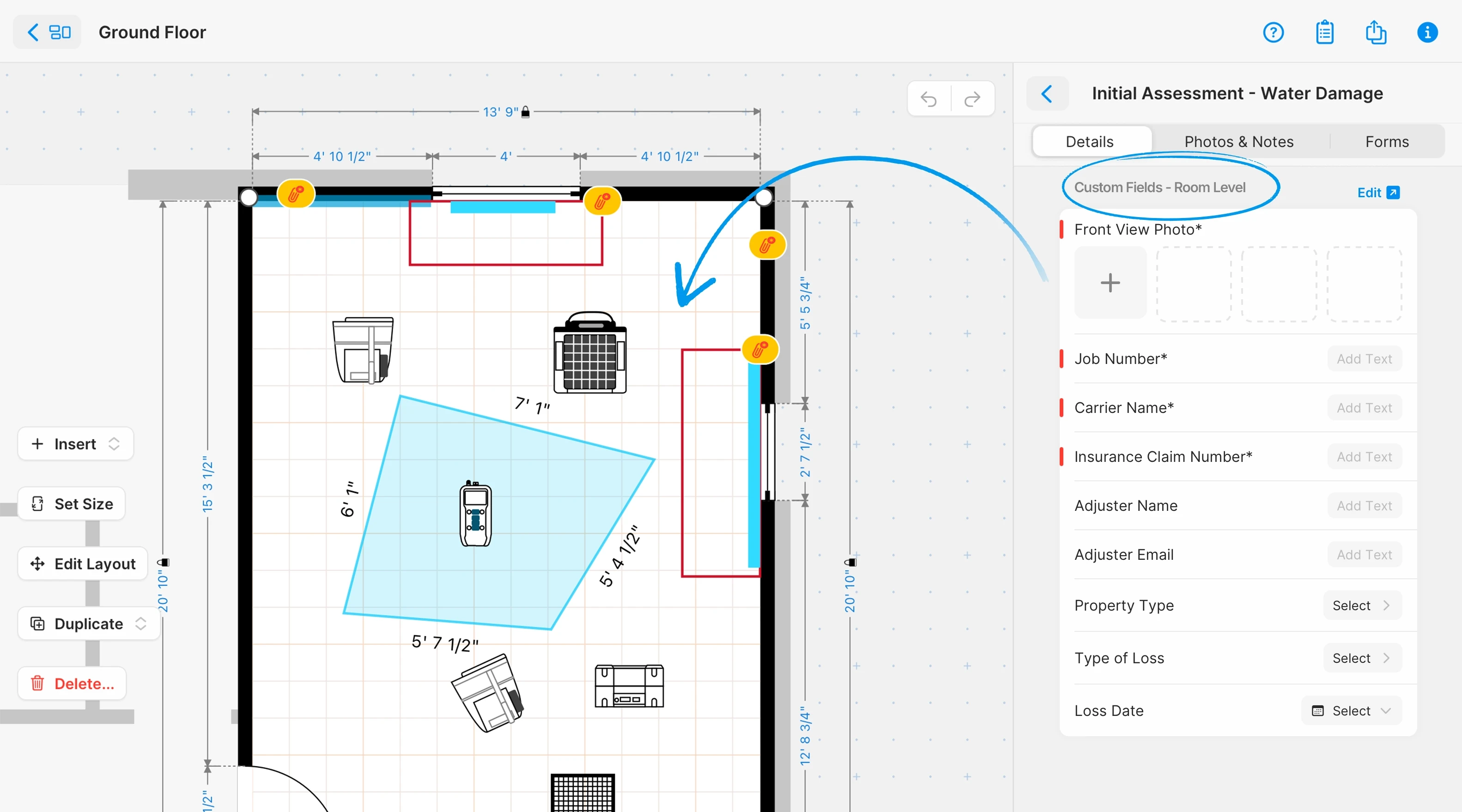Switch to Photos & Notes tab
This screenshot has width=1462, height=812.
click(1238, 141)
